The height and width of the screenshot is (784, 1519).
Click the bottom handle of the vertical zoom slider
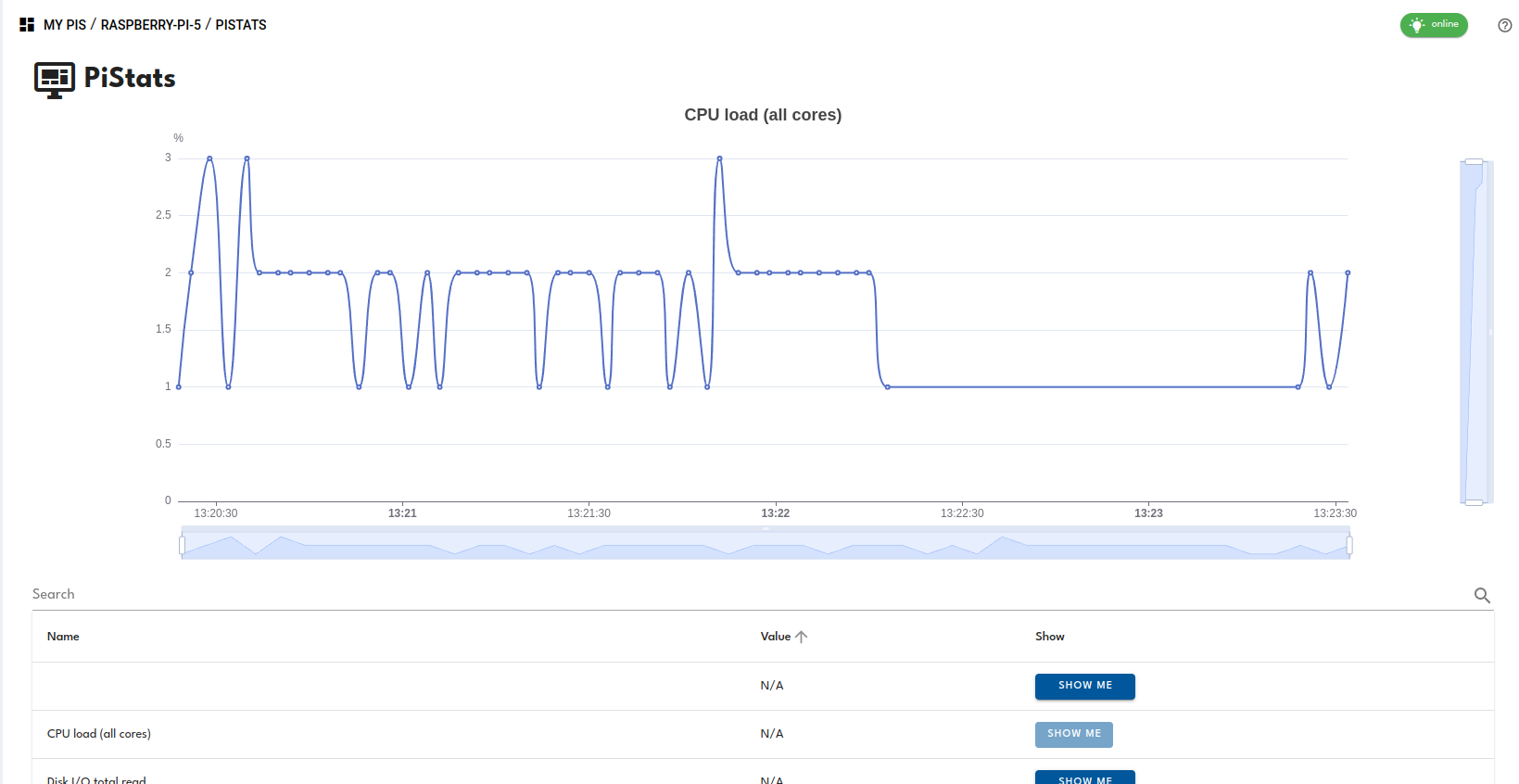1474,502
